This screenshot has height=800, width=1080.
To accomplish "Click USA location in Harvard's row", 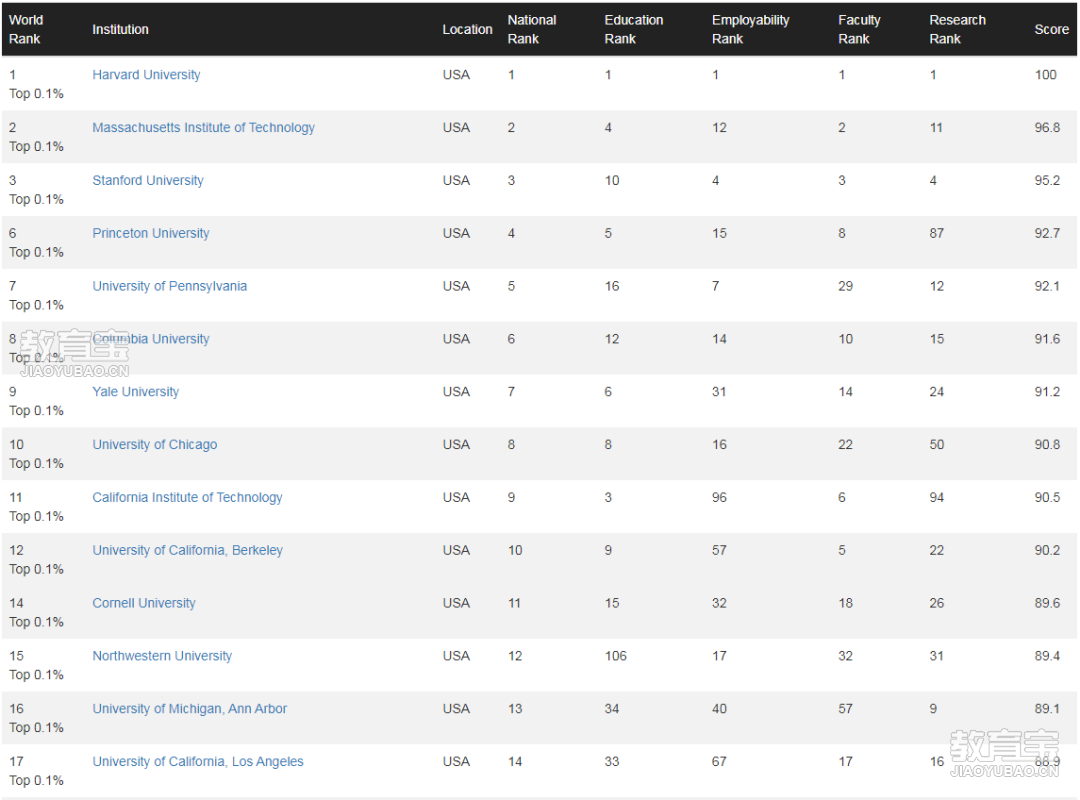I will tap(456, 74).
